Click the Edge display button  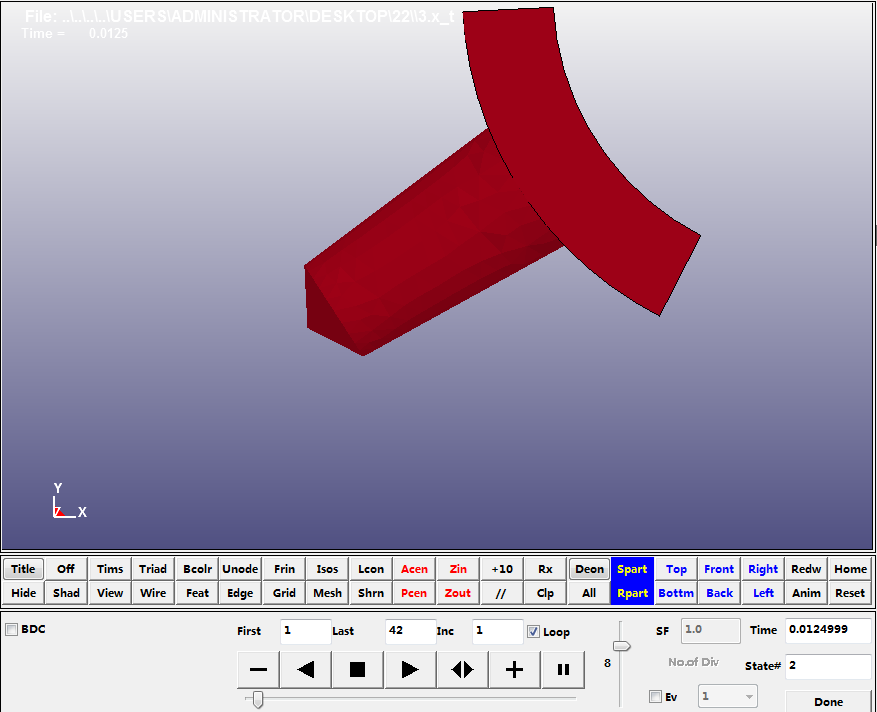(240, 593)
